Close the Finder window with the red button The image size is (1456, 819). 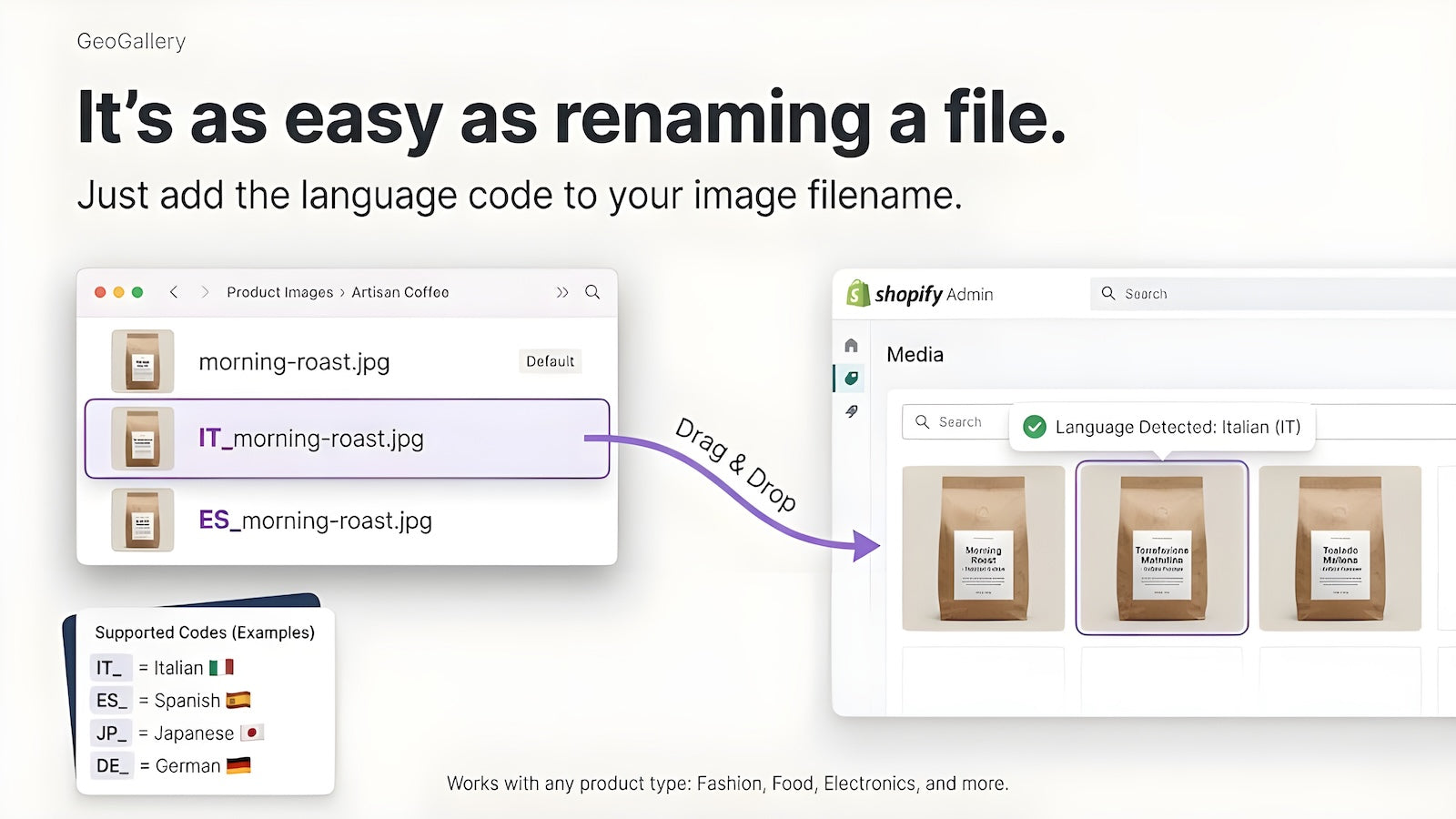[x=100, y=292]
